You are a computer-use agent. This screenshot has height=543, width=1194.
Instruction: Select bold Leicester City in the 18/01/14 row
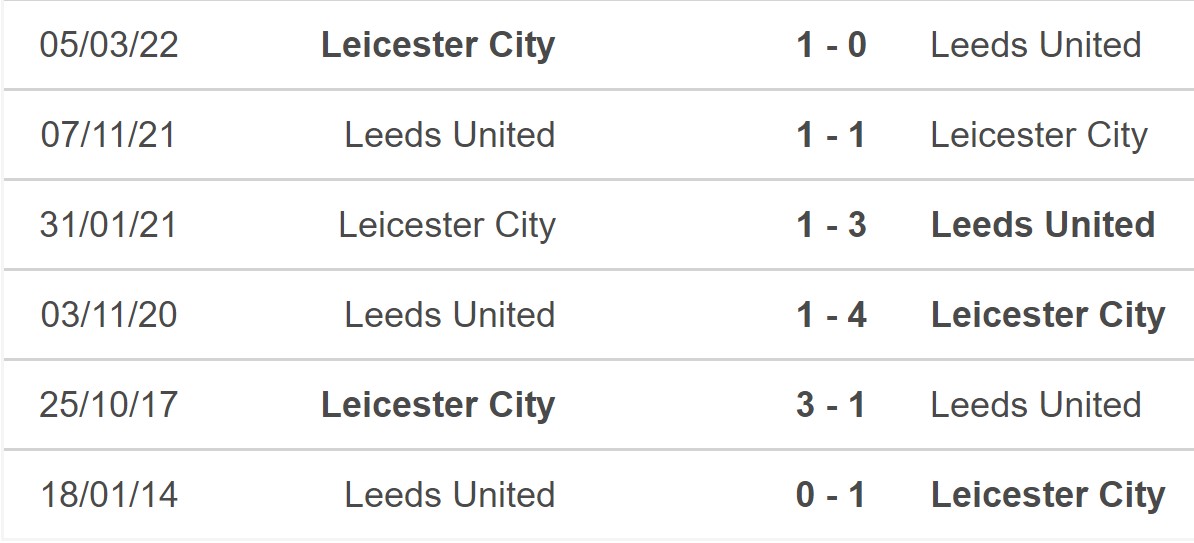click(1048, 495)
